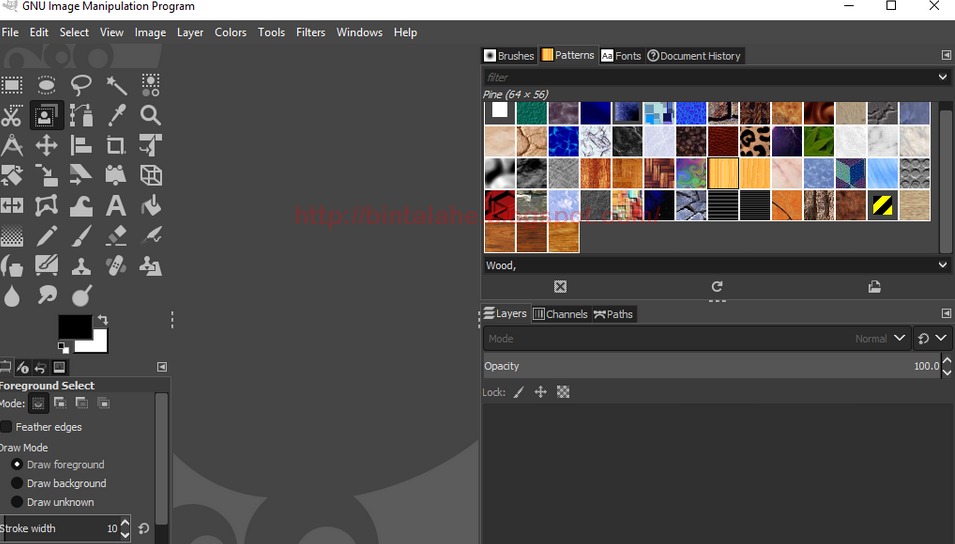Select the Flip tool
The image size is (955, 544).
coord(12,205)
